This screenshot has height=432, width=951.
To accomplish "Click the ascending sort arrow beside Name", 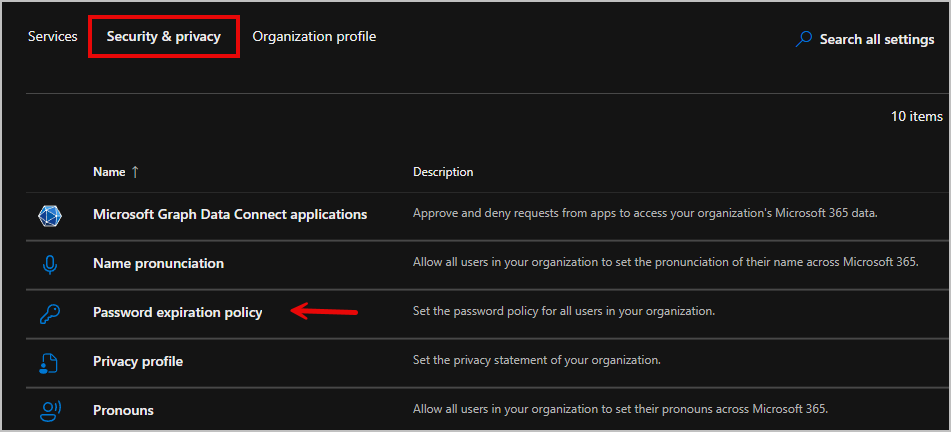I will click(x=135, y=172).
